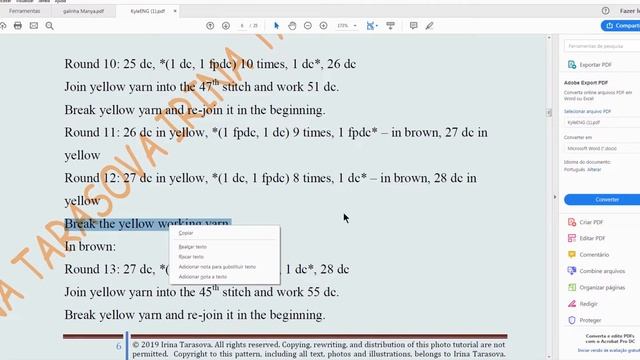This screenshot has height=360, width=640.
Task: Open Exportar PDF tool
Action: 590,64
